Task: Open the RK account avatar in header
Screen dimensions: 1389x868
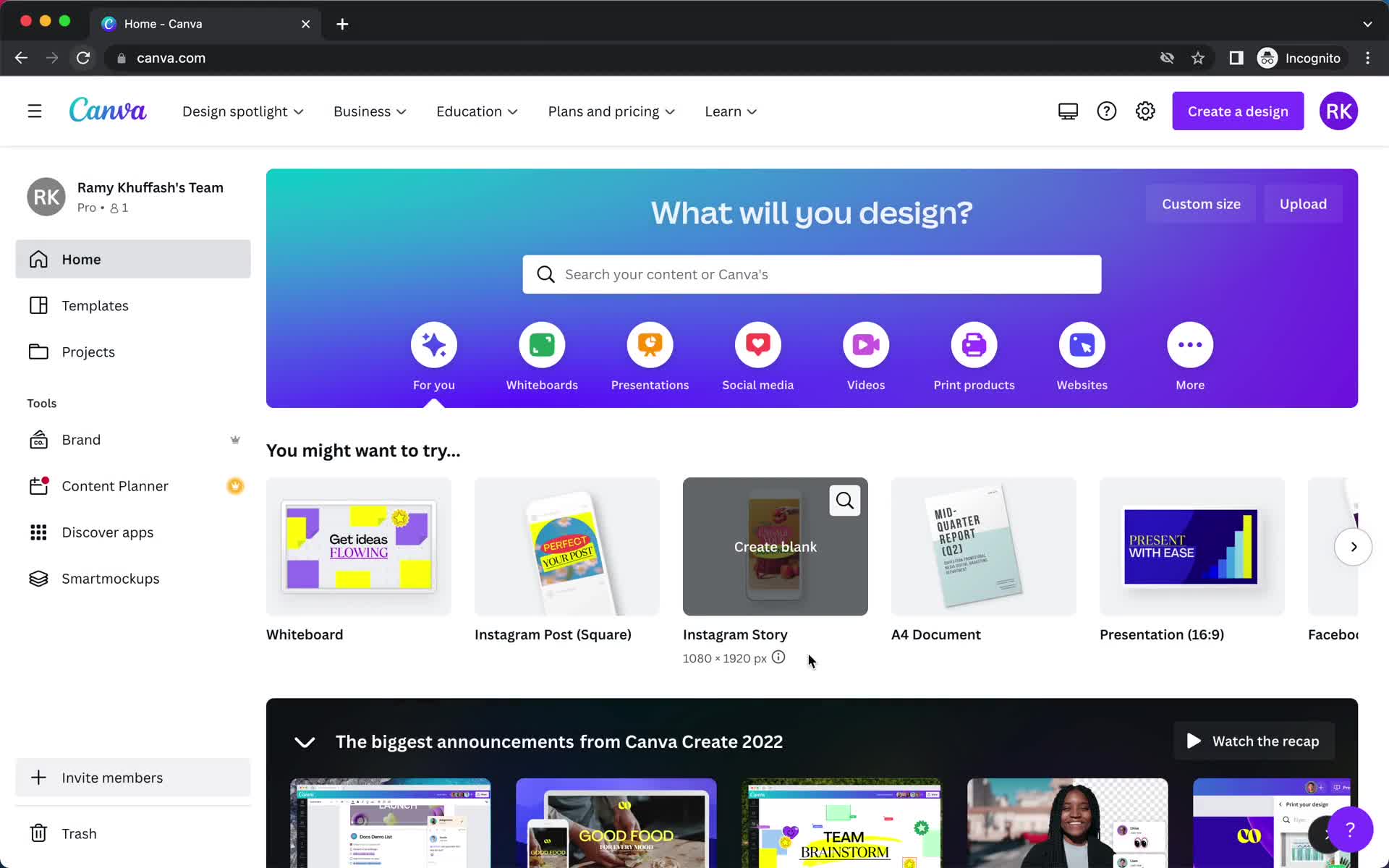Action: [1338, 111]
